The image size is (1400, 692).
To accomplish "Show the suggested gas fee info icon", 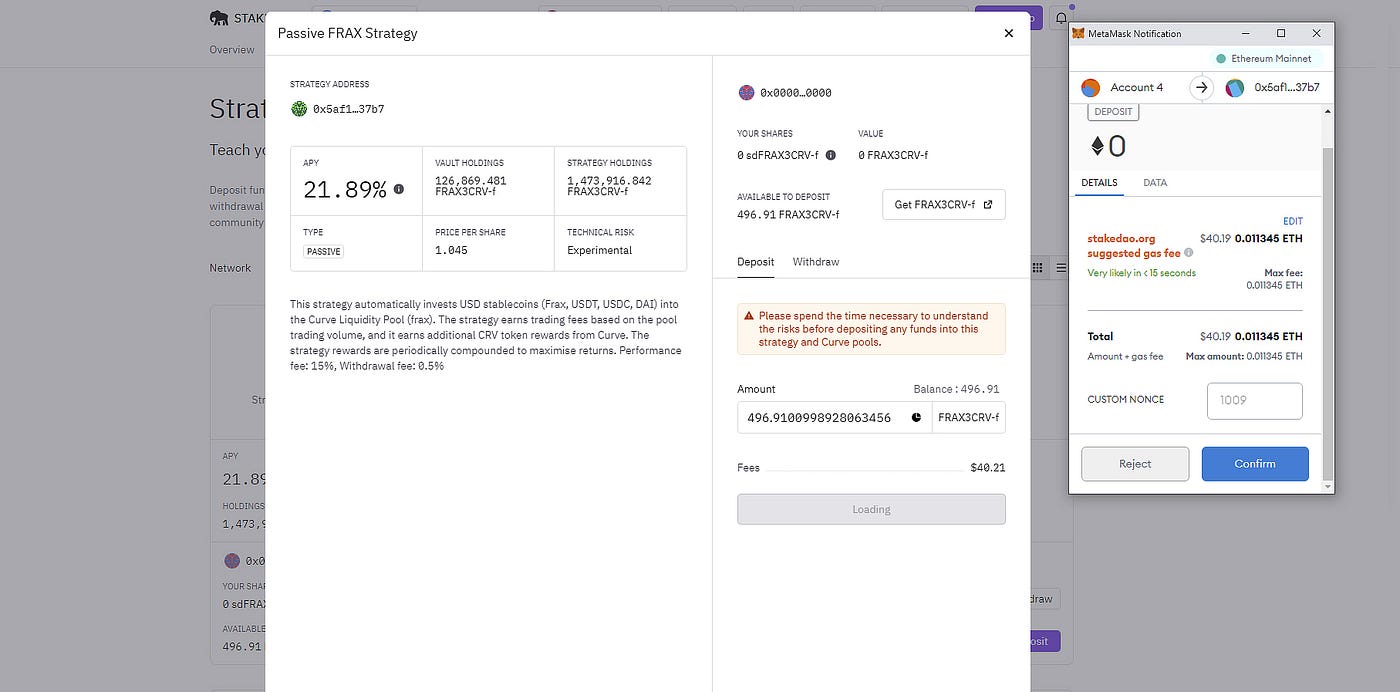I will click(1188, 253).
